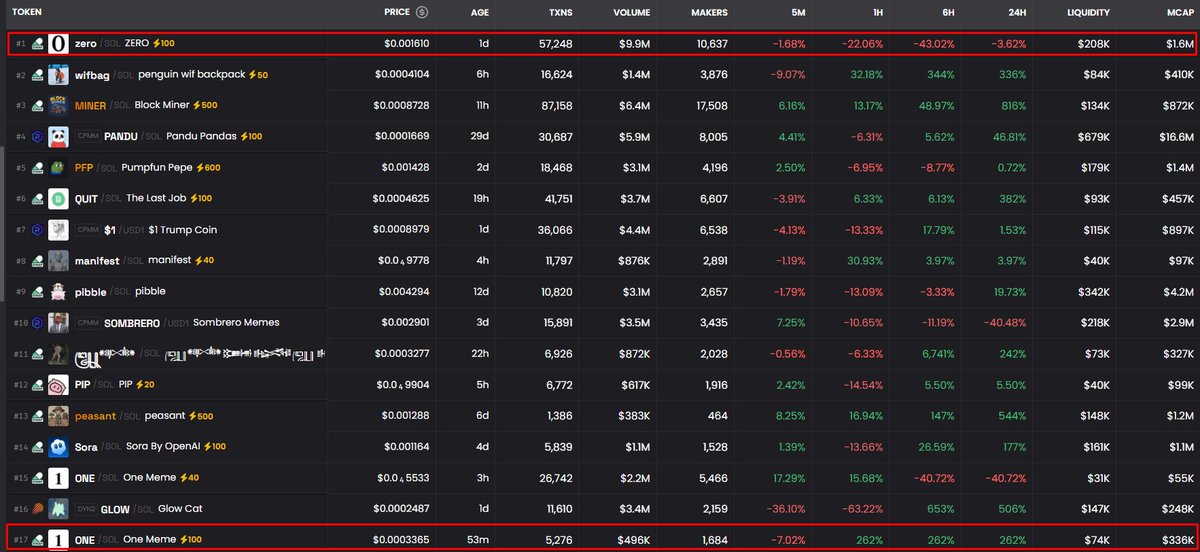
Task: Sort table by the AGE column header
Action: point(479,13)
